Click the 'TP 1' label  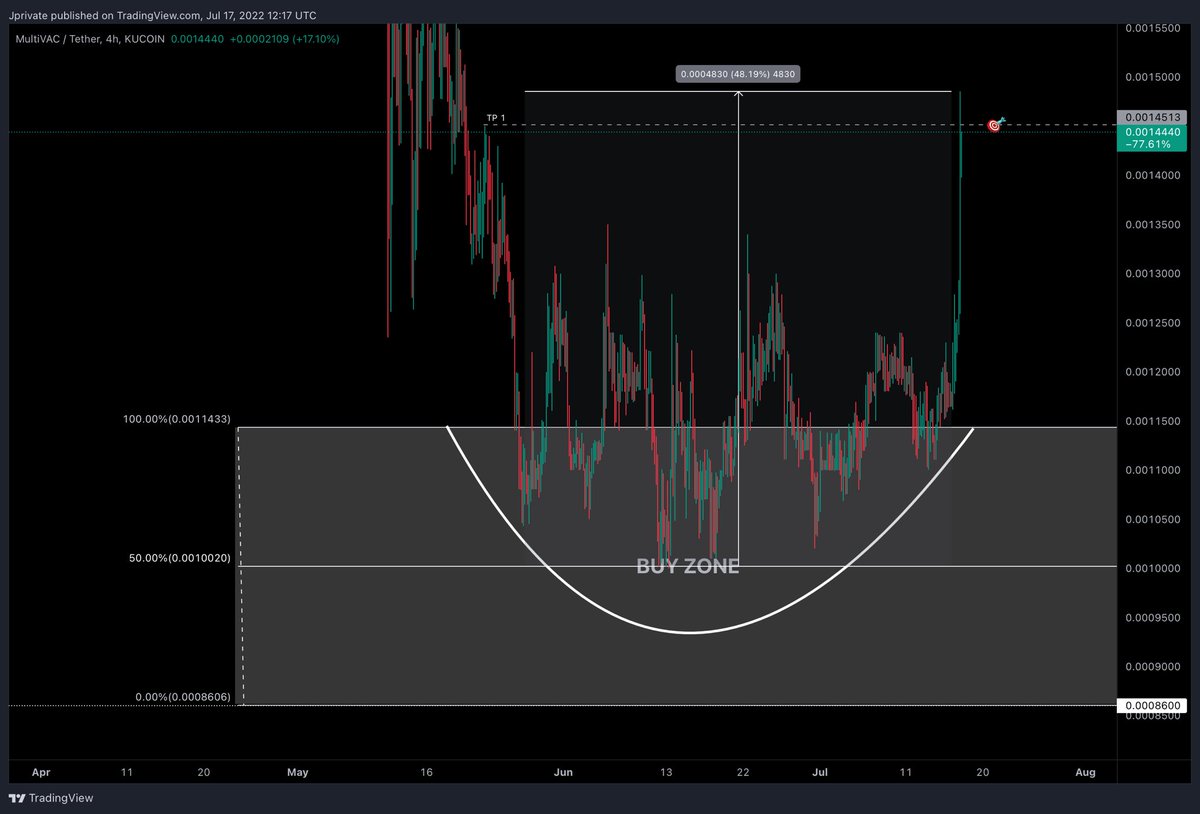tap(496, 118)
